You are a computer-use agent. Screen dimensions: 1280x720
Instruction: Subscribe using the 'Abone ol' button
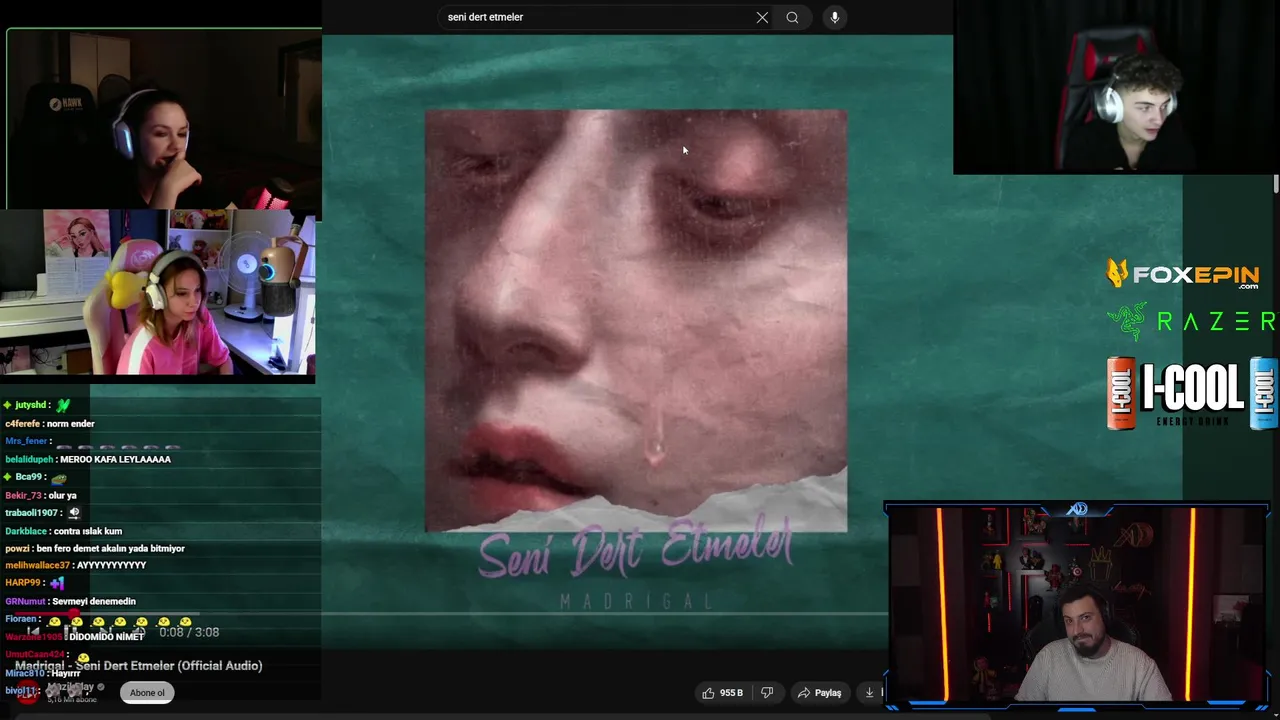tap(147, 692)
